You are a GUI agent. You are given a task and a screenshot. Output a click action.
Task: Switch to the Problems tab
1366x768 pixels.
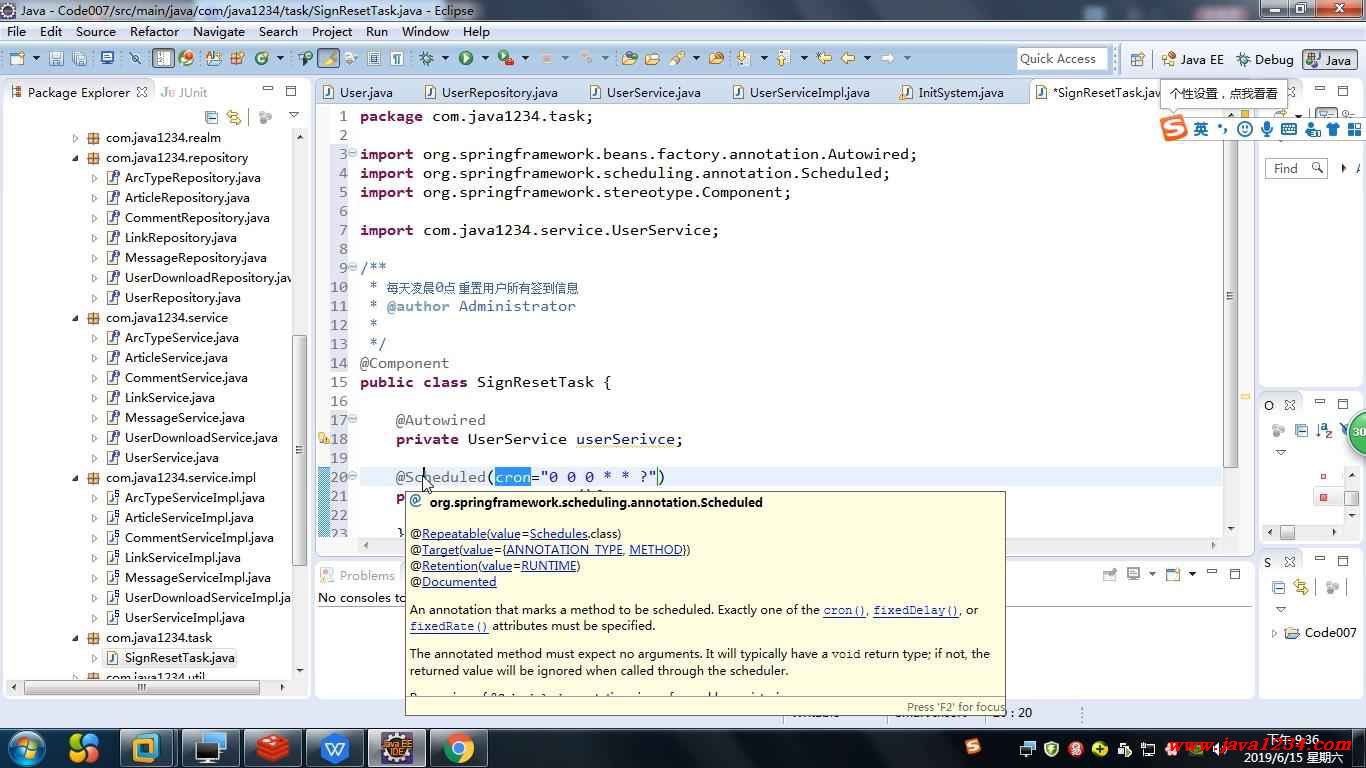[357, 575]
